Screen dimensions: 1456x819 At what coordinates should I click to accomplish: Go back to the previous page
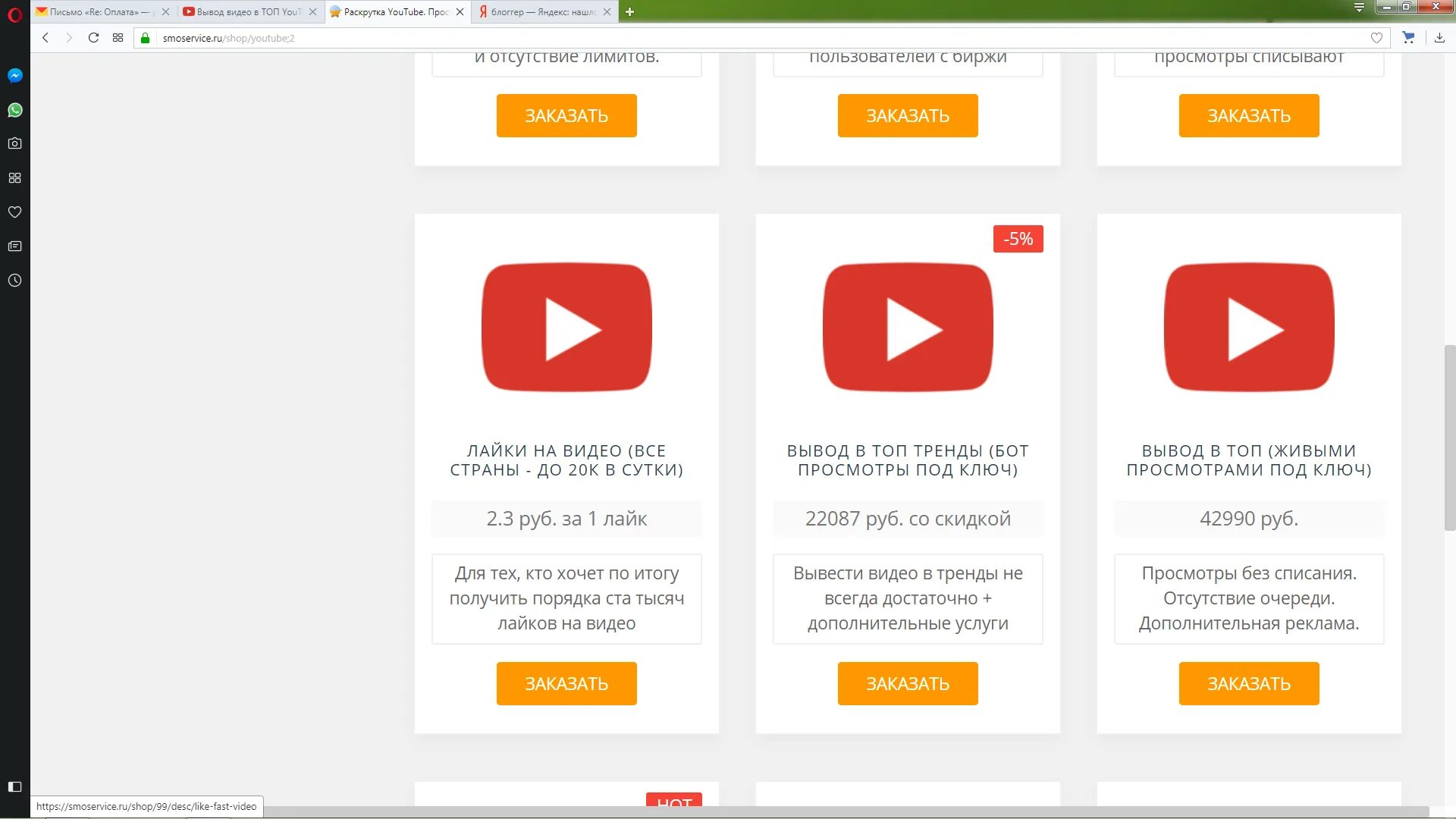click(45, 38)
